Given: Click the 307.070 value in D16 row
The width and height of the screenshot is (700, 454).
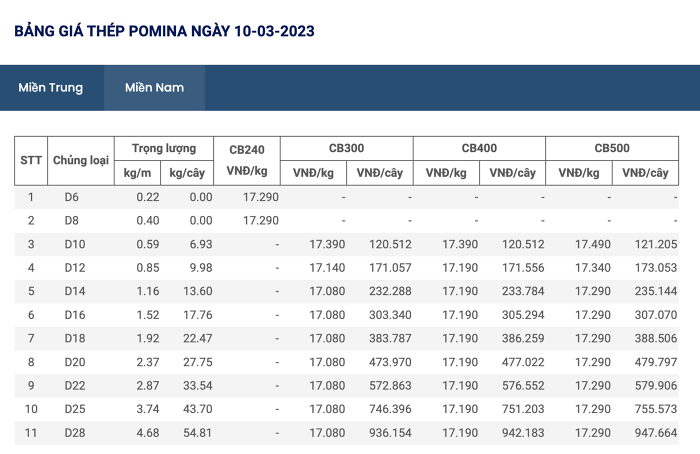Looking at the screenshot, I should [x=656, y=315].
